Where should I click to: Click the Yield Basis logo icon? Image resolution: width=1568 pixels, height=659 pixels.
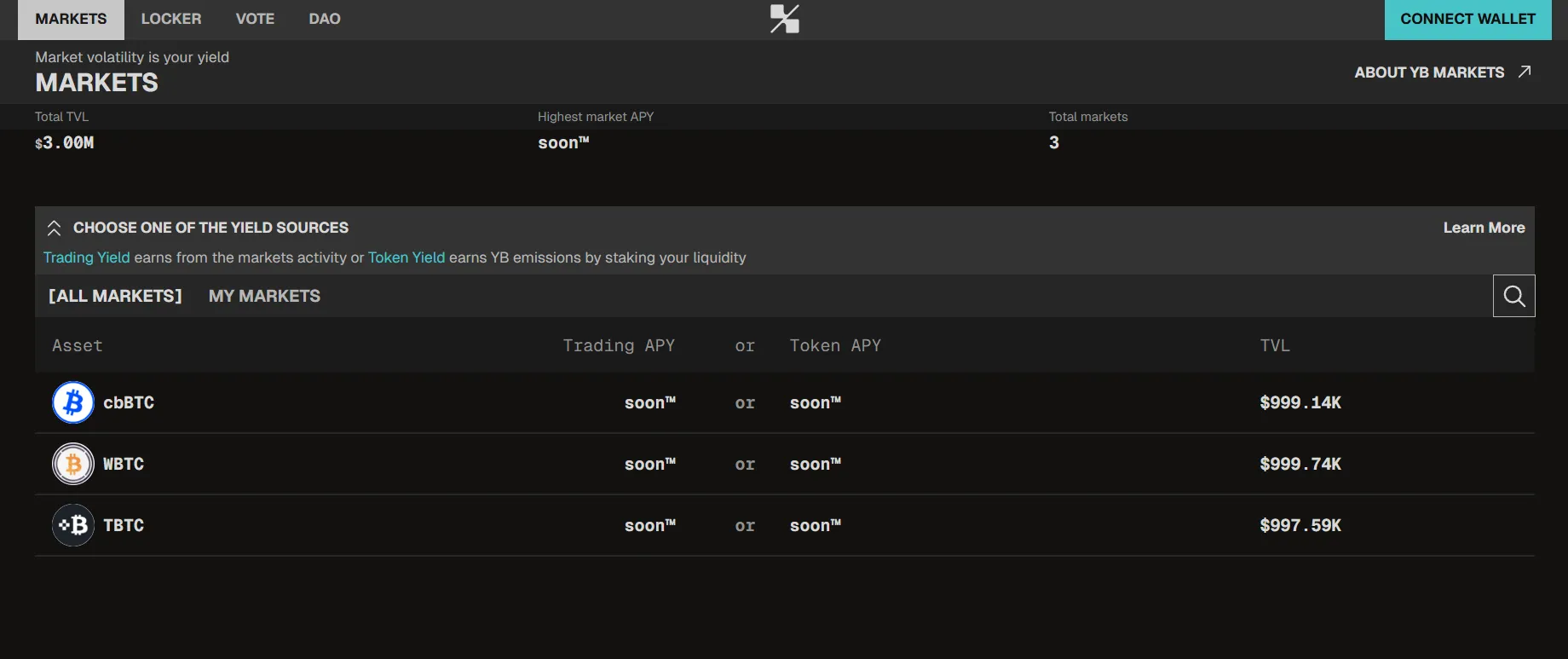pyautogui.click(x=784, y=19)
